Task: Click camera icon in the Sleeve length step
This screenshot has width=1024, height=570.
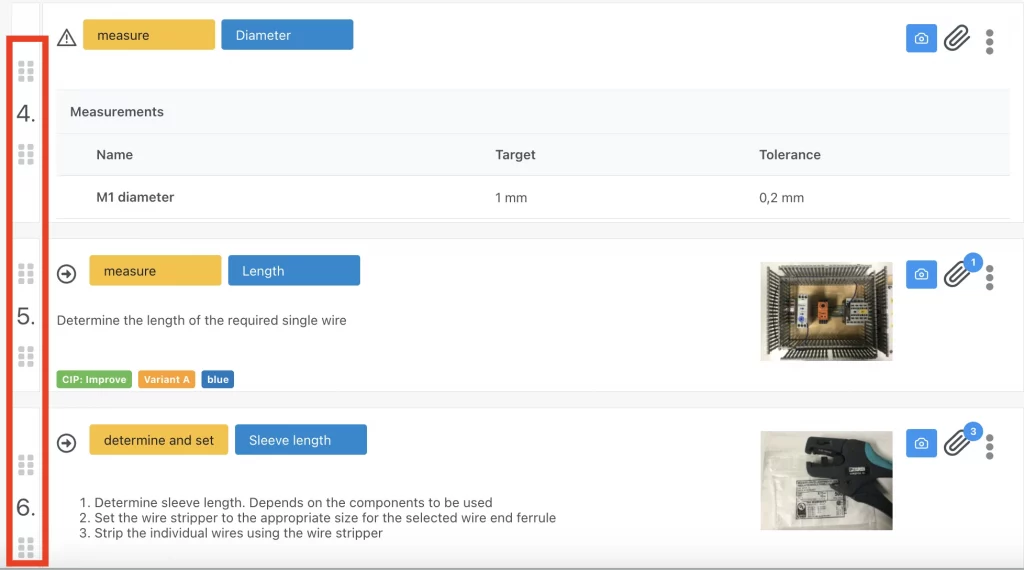Action: pos(921,444)
